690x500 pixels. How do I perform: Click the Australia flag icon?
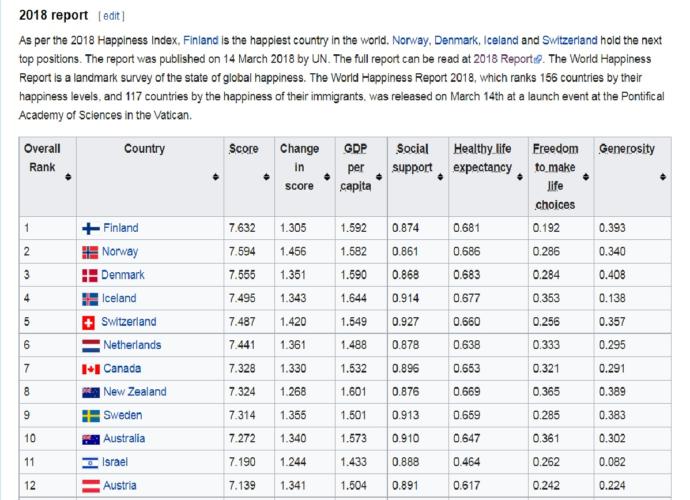pyautogui.click(x=91, y=439)
